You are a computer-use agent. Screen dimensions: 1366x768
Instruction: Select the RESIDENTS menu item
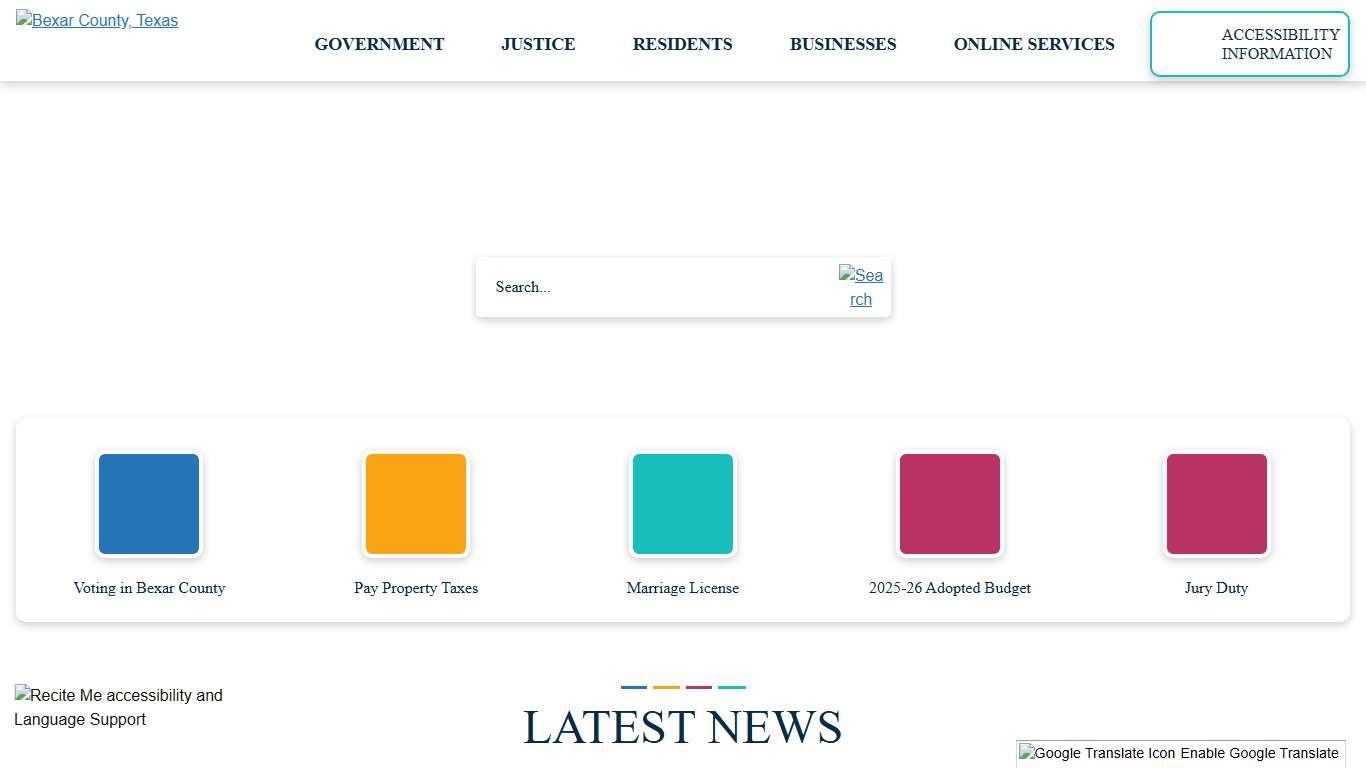click(682, 44)
